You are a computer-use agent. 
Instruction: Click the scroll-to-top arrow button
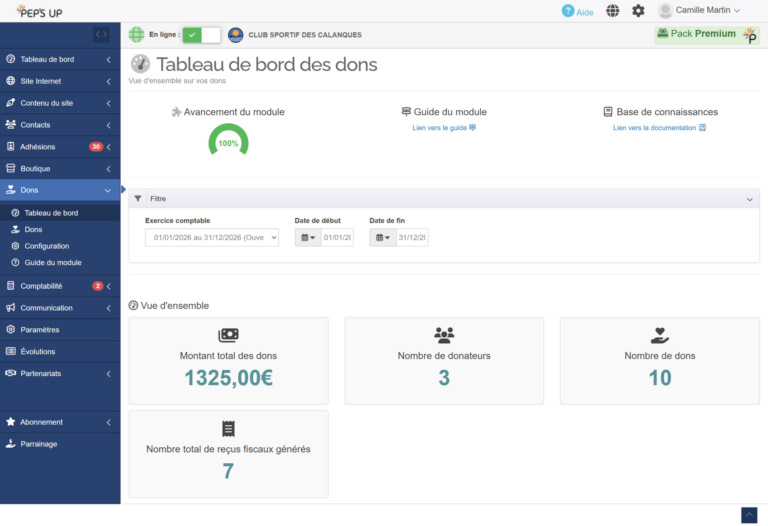(x=749, y=515)
